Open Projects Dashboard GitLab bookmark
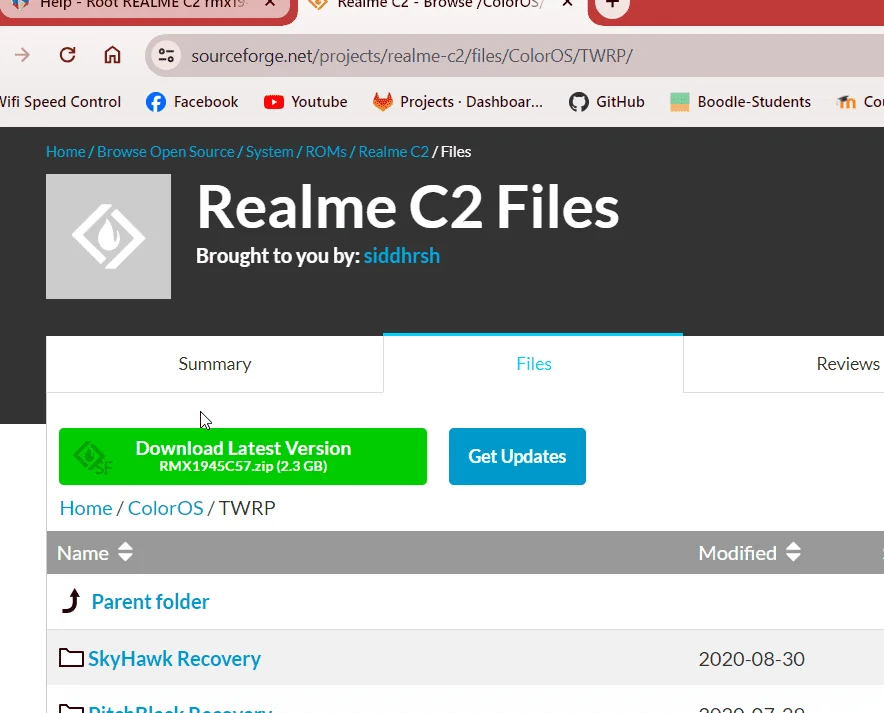The height and width of the screenshot is (713, 884). 458,101
